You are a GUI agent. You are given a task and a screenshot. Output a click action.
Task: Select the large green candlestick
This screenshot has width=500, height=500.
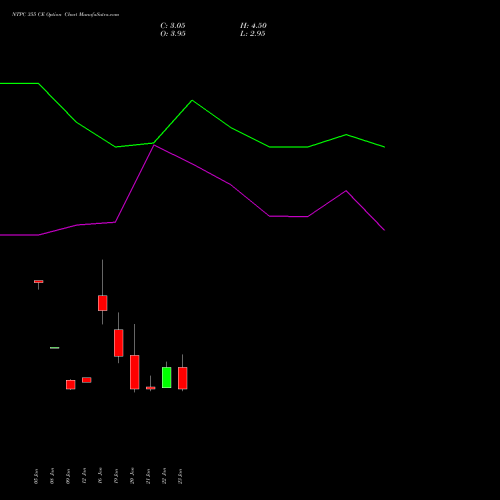[167, 377]
